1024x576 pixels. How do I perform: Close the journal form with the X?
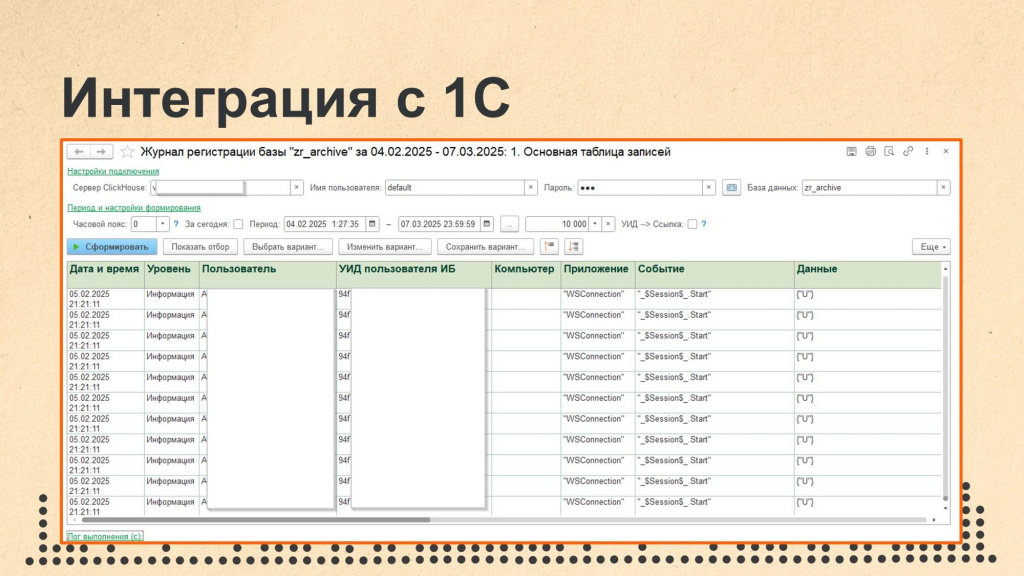pyautogui.click(x=946, y=151)
